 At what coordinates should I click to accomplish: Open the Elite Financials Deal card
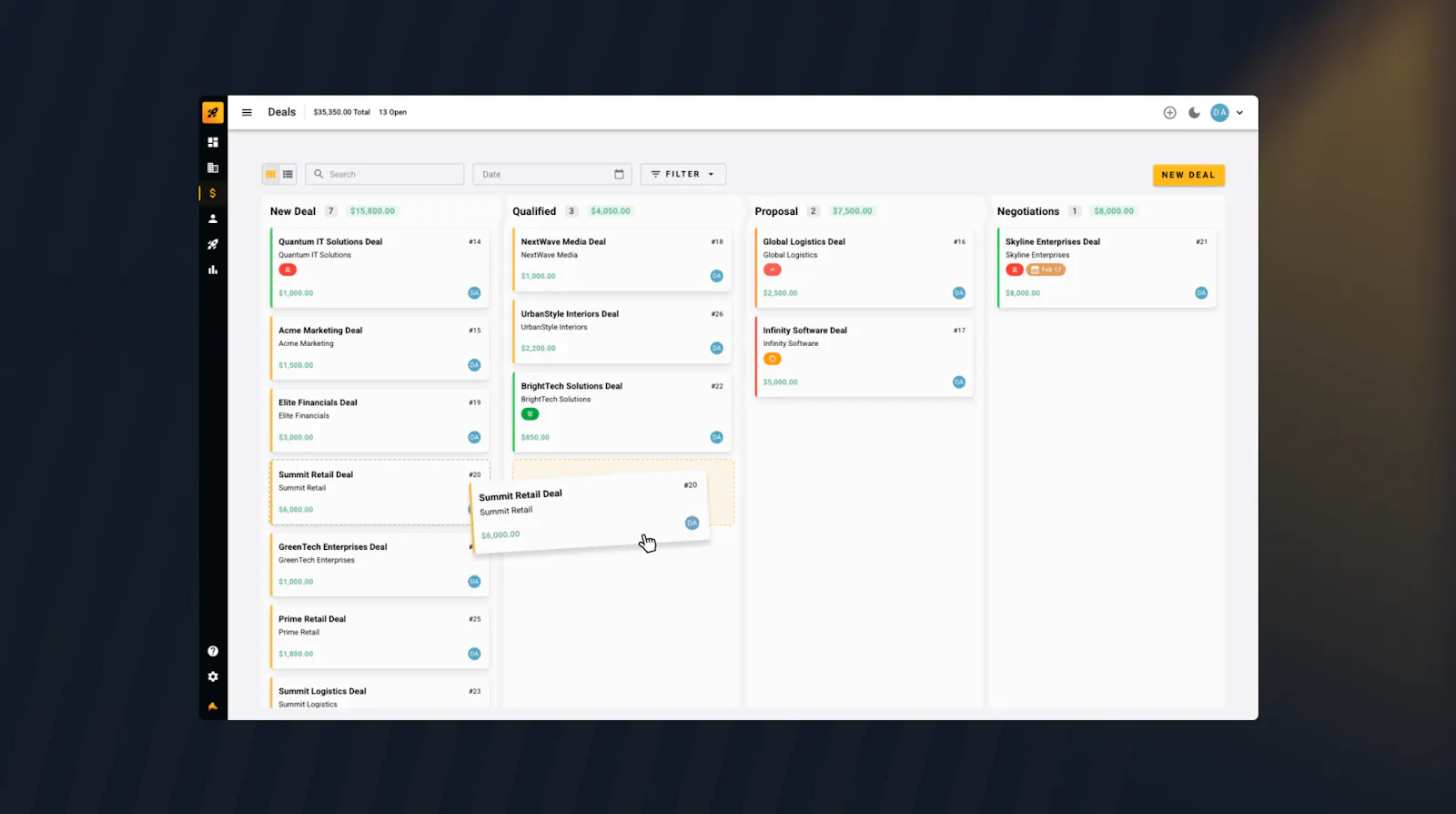click(x=379, y=420)
